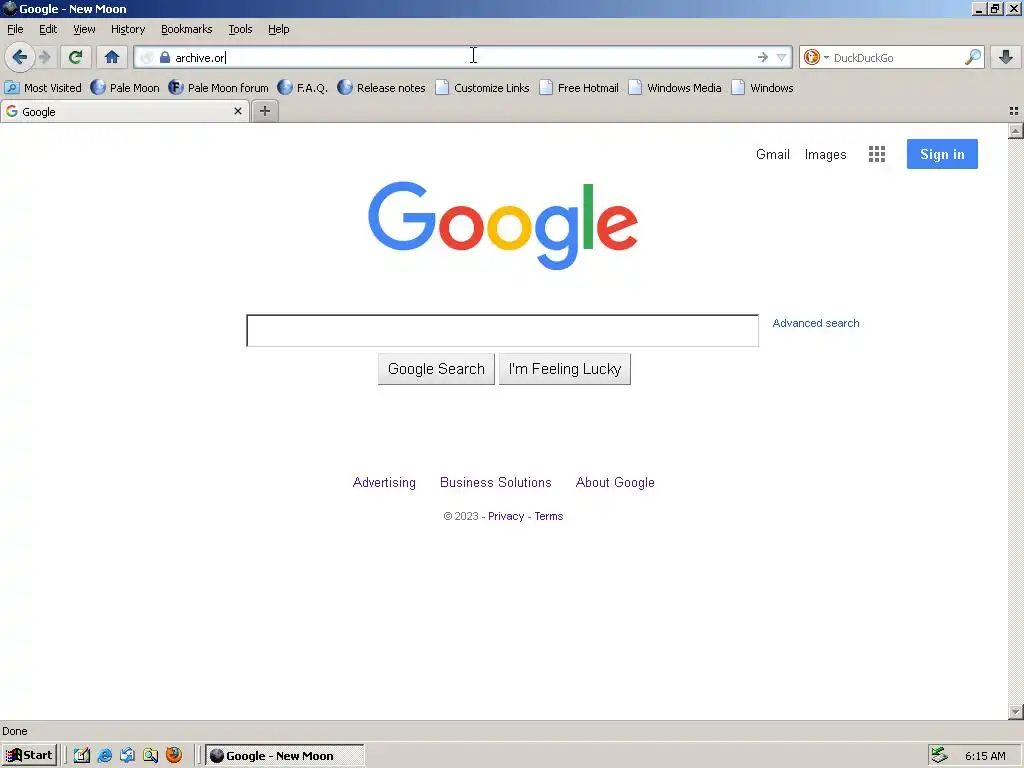Open the Home page icon

coord(112,57)
